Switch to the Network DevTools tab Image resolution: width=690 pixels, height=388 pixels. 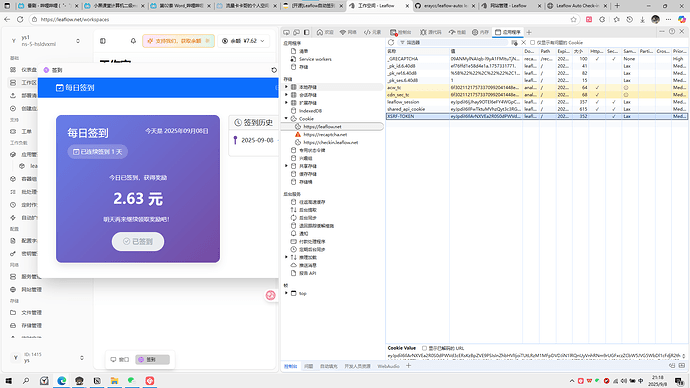pos(348,32)
